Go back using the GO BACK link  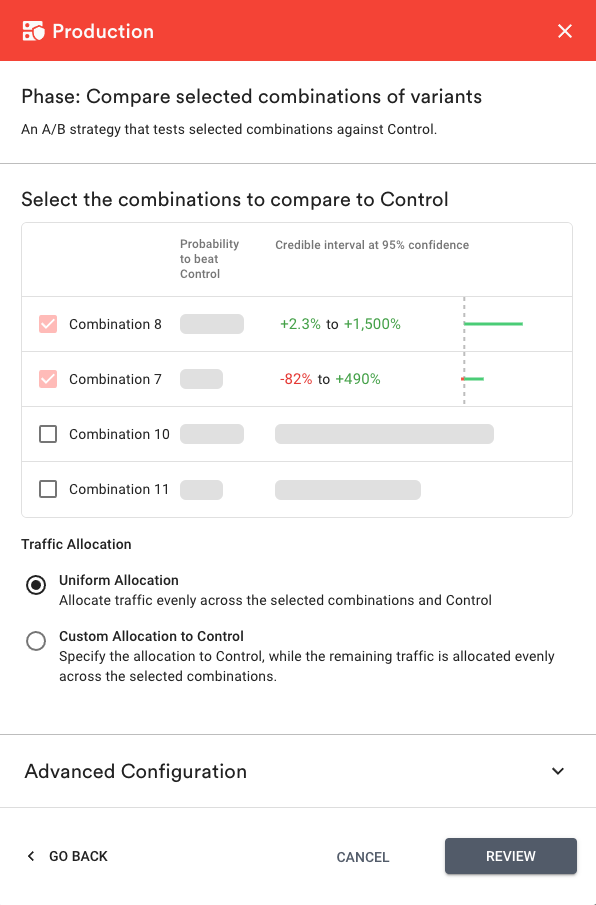click(78, 856)
